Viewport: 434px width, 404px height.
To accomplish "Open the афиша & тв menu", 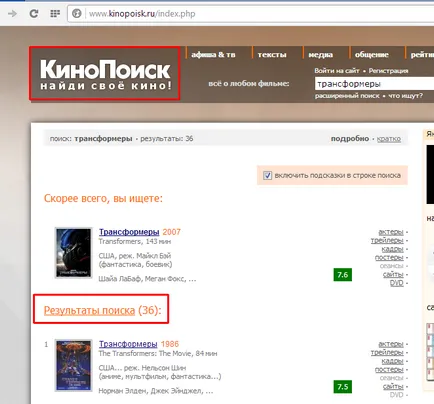I will point(213,55).
